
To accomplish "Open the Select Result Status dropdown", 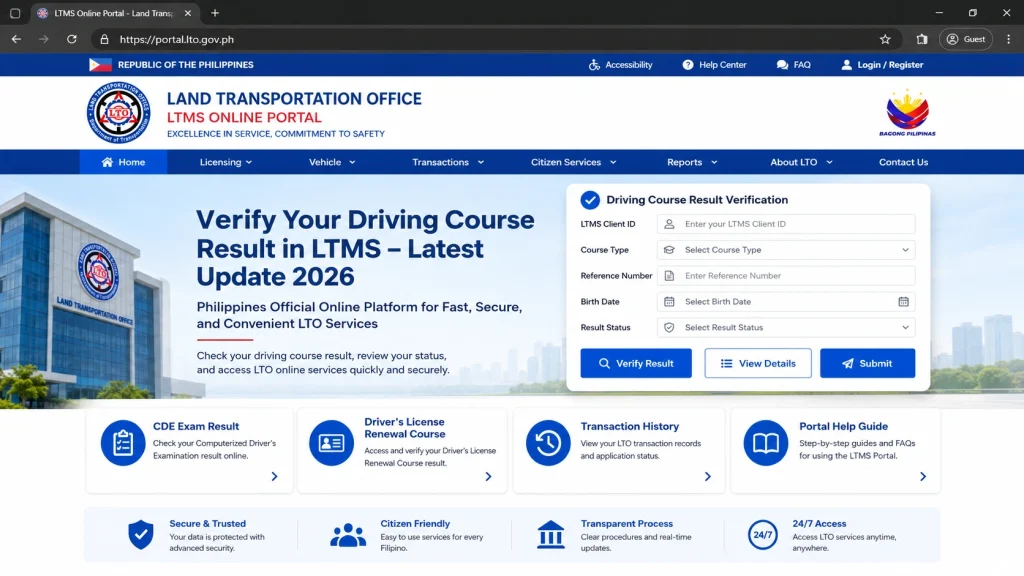I will pyautogui.click(x=786, y=328).
